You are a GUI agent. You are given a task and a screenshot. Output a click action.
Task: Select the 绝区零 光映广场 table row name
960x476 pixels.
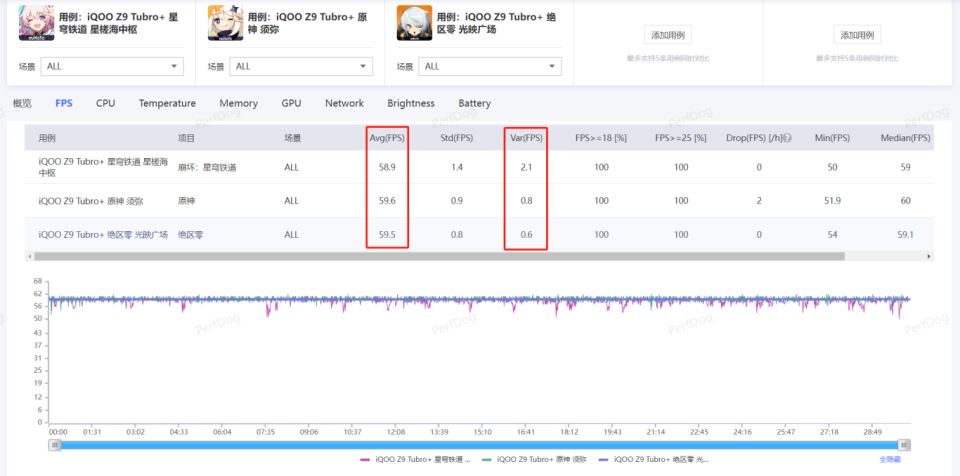(103, 234)
